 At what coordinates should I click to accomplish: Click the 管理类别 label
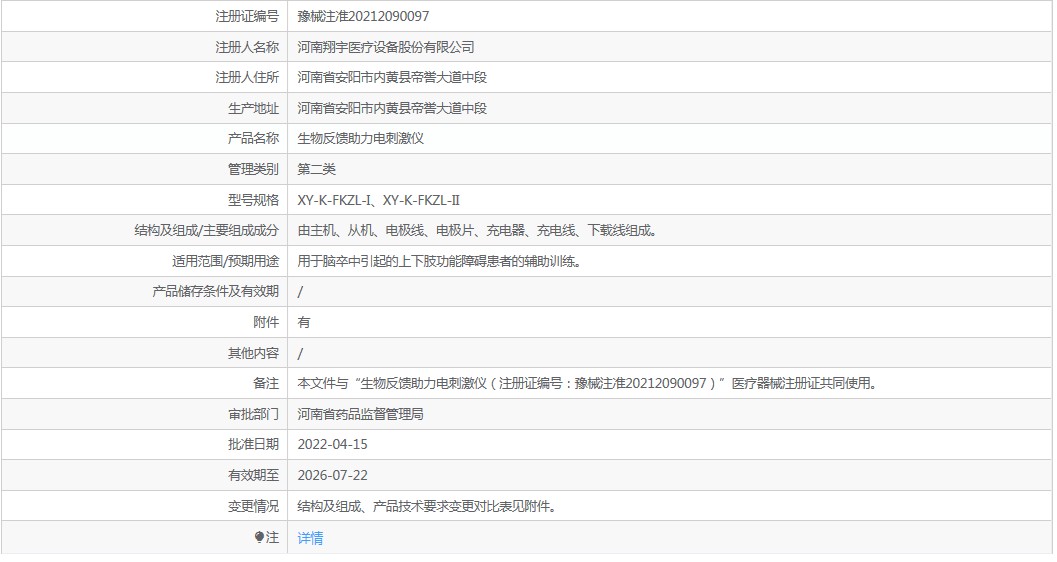[253, 169]
